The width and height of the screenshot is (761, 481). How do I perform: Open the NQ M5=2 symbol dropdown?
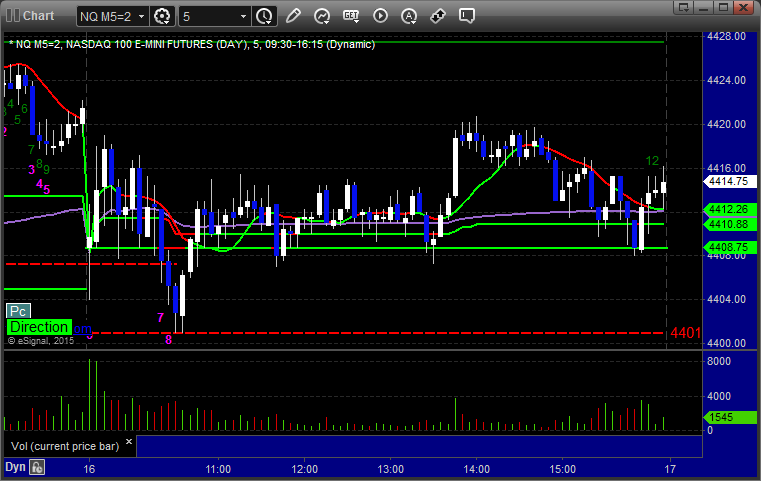coord(112,17)
